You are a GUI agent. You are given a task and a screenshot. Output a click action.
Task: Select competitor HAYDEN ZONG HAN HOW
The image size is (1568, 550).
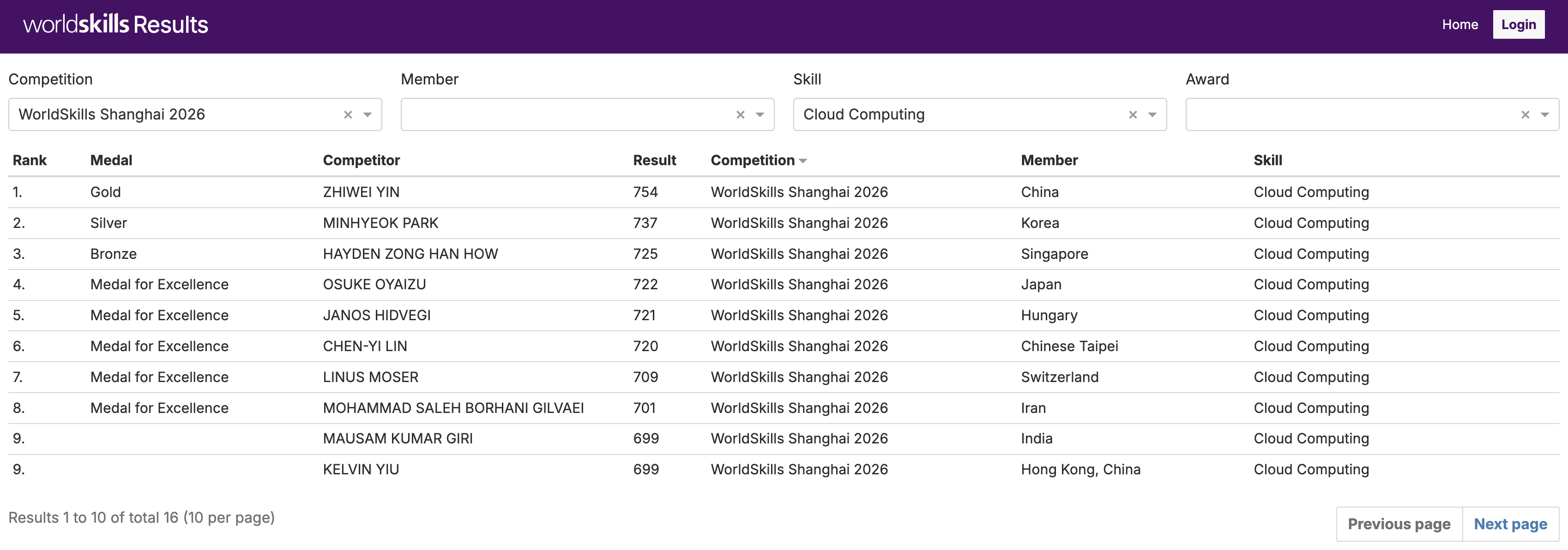pos(410,254)
